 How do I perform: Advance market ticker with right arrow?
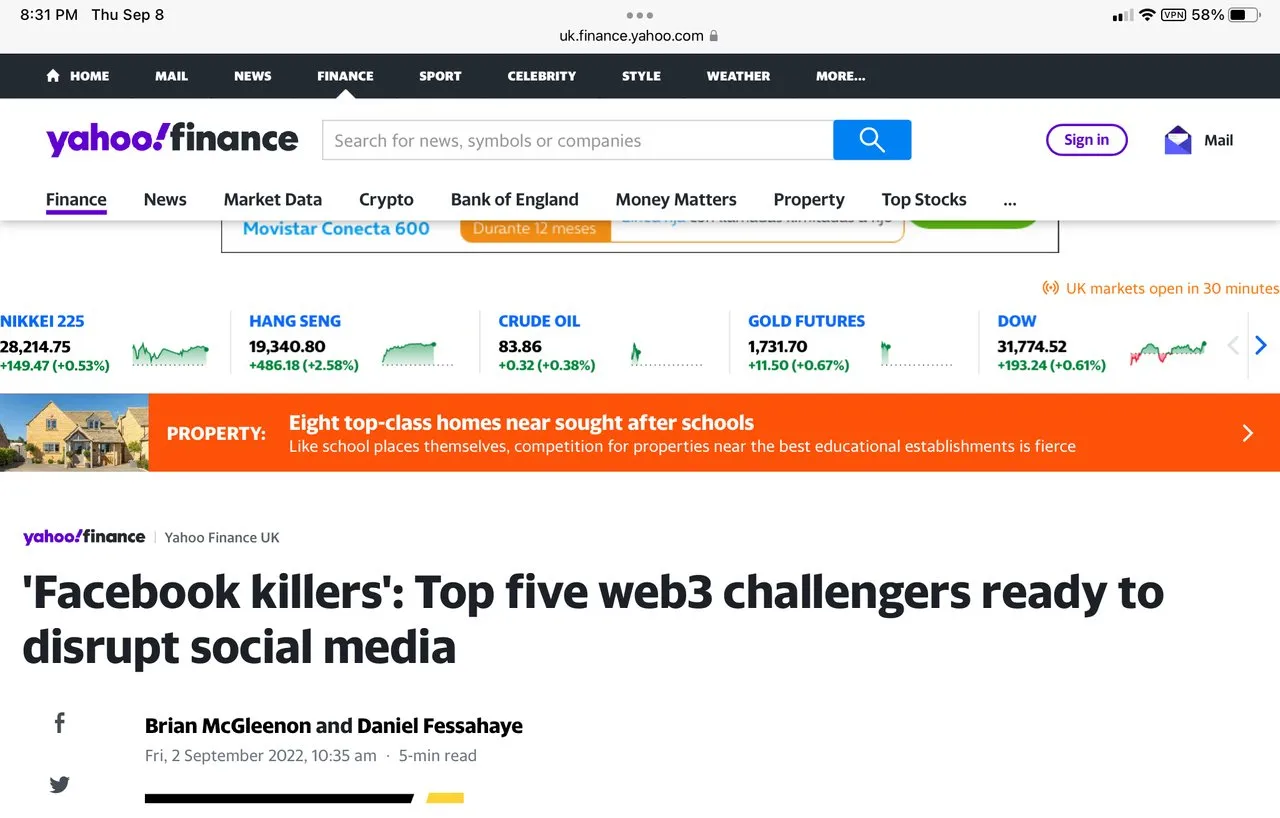click(x=1261, y=345)
